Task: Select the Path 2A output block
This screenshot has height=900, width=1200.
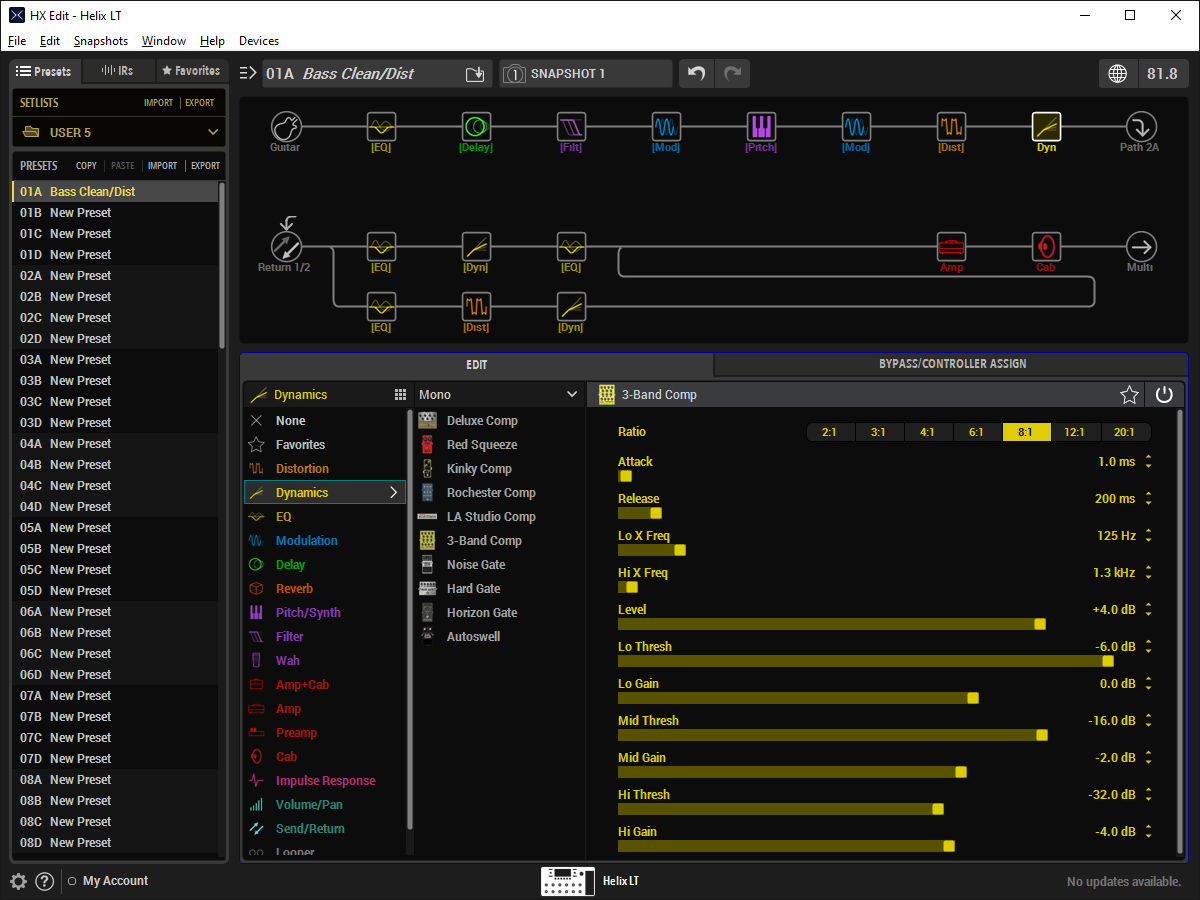Action: point(1141,127)
